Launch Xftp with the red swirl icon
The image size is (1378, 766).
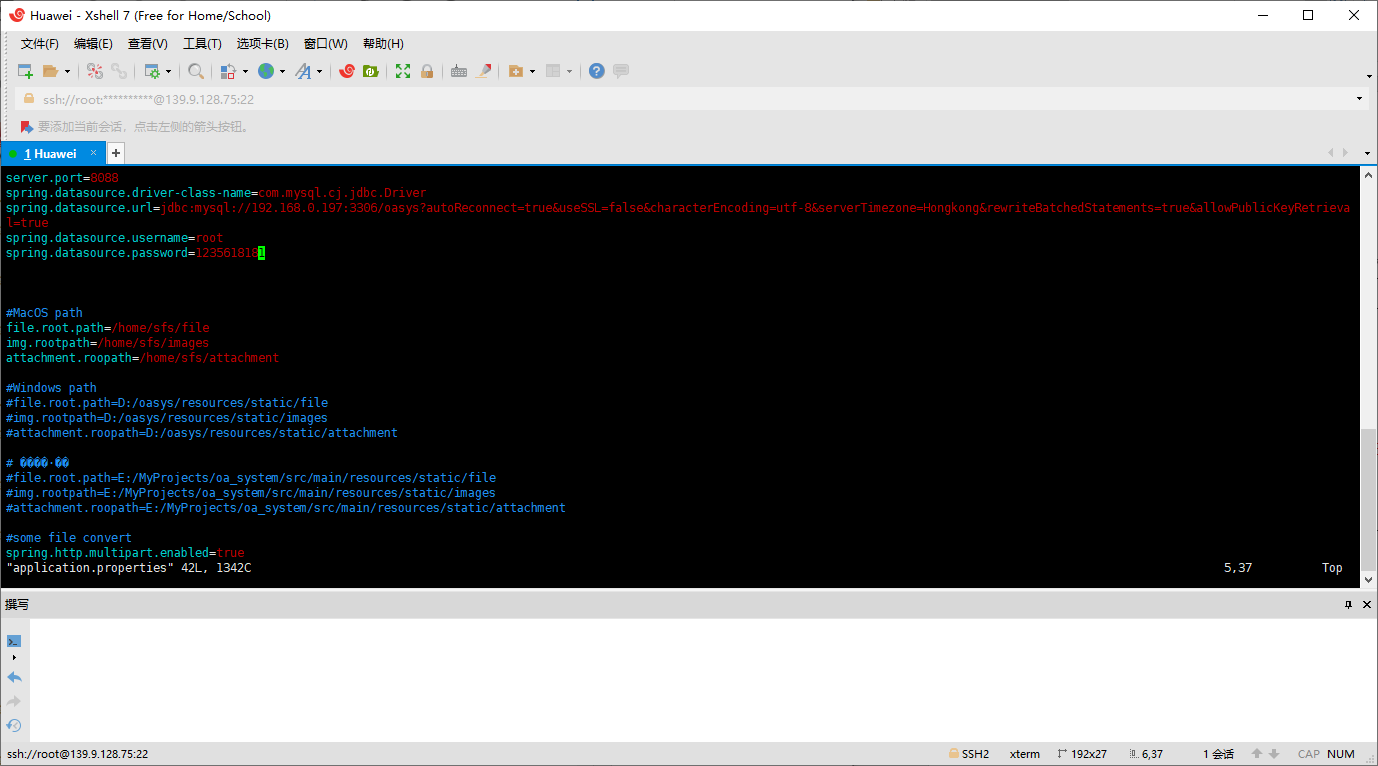(347, 71)
